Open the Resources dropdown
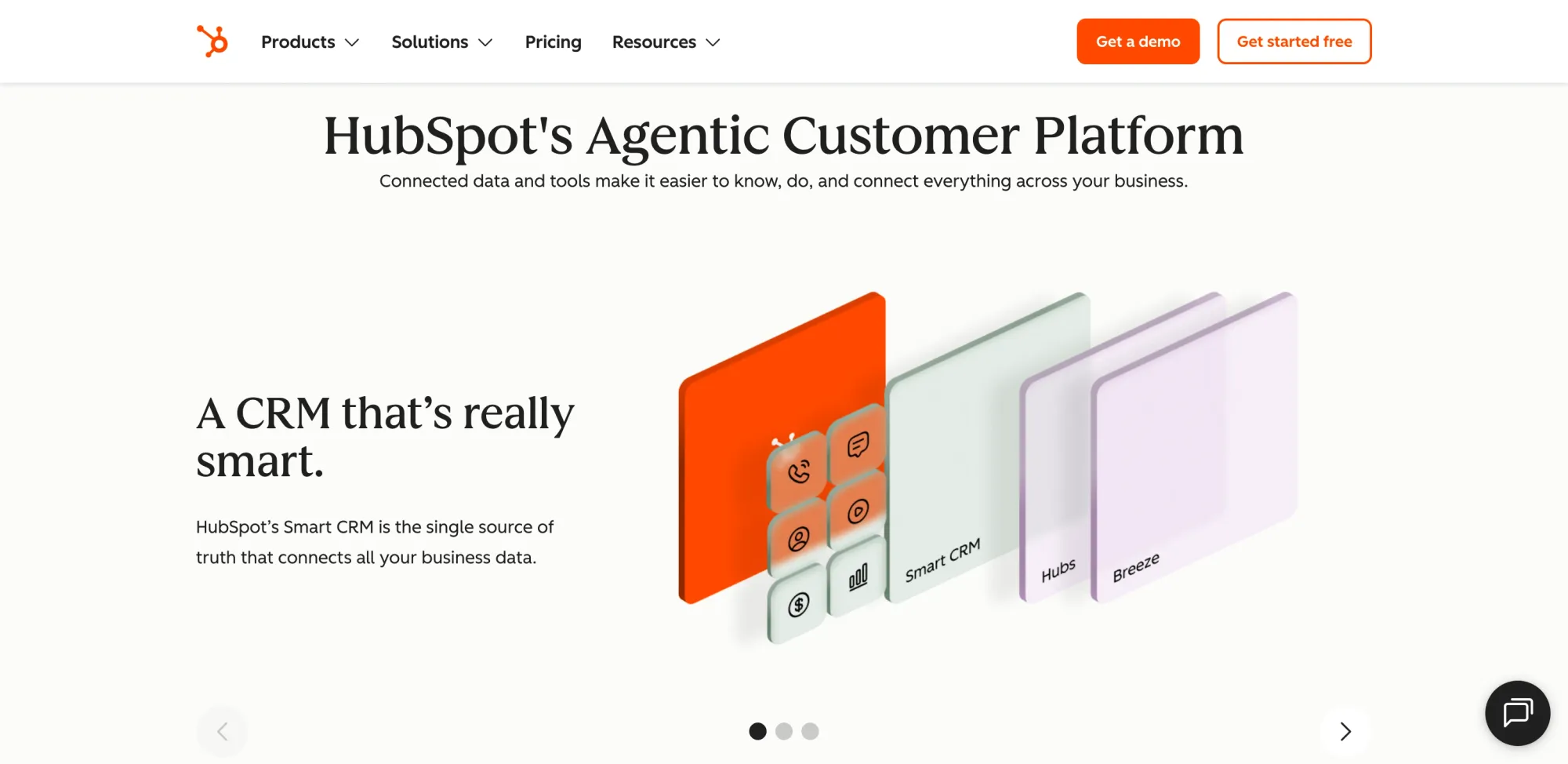The width and height of the screenshot is (1568, 764). [x=666, y=42]
